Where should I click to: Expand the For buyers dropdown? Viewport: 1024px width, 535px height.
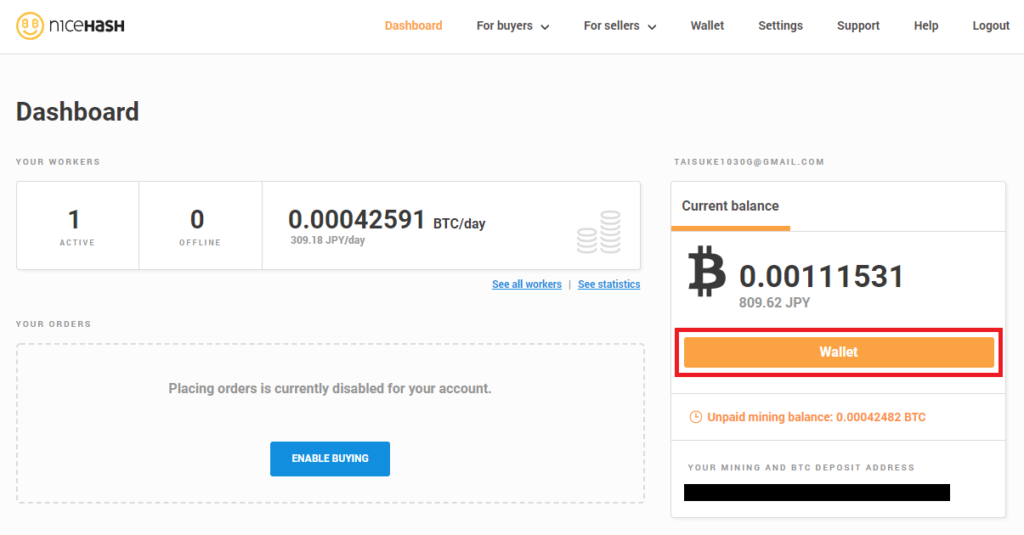point(513,25)
